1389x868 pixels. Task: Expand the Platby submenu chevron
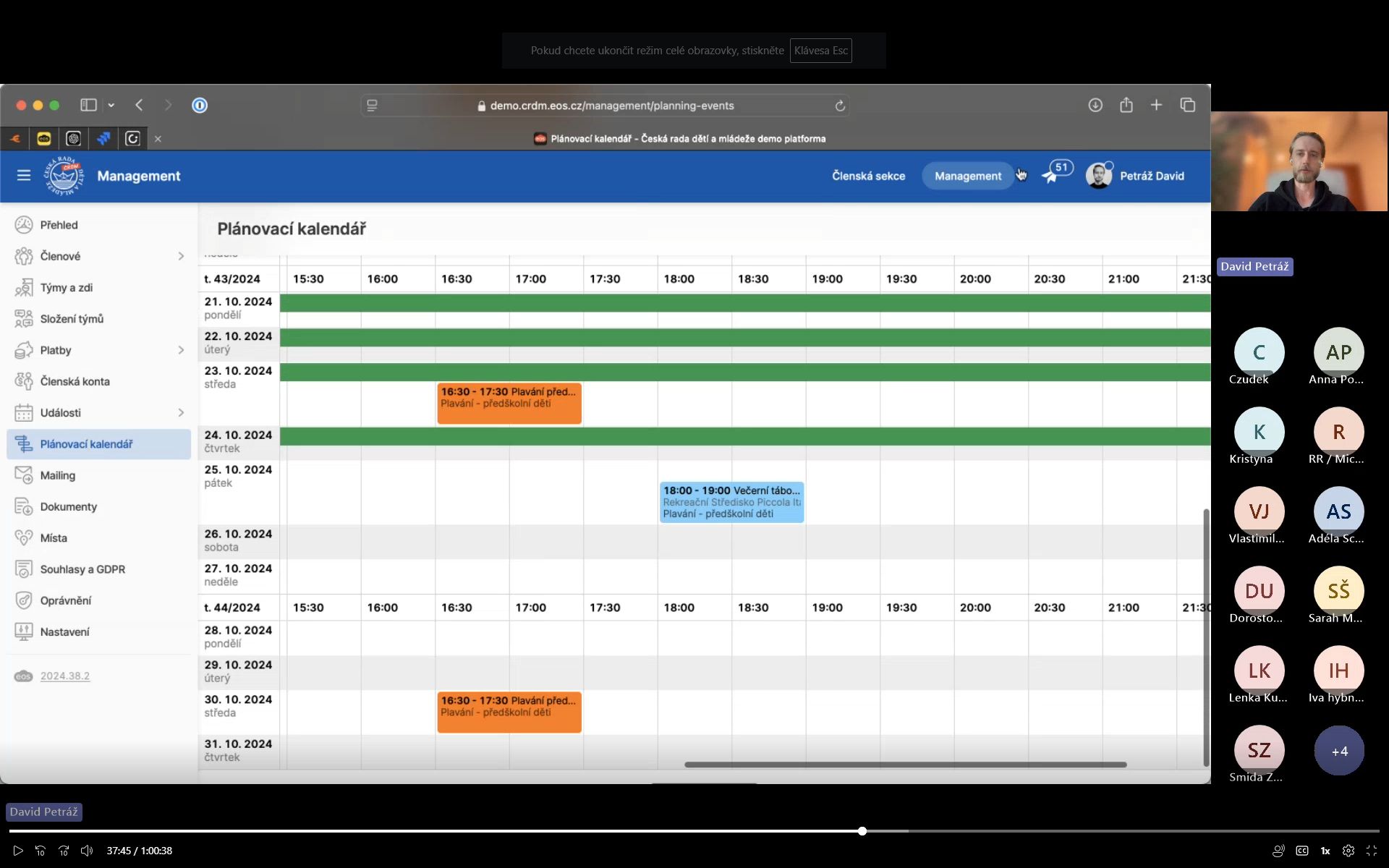point(181,350)
